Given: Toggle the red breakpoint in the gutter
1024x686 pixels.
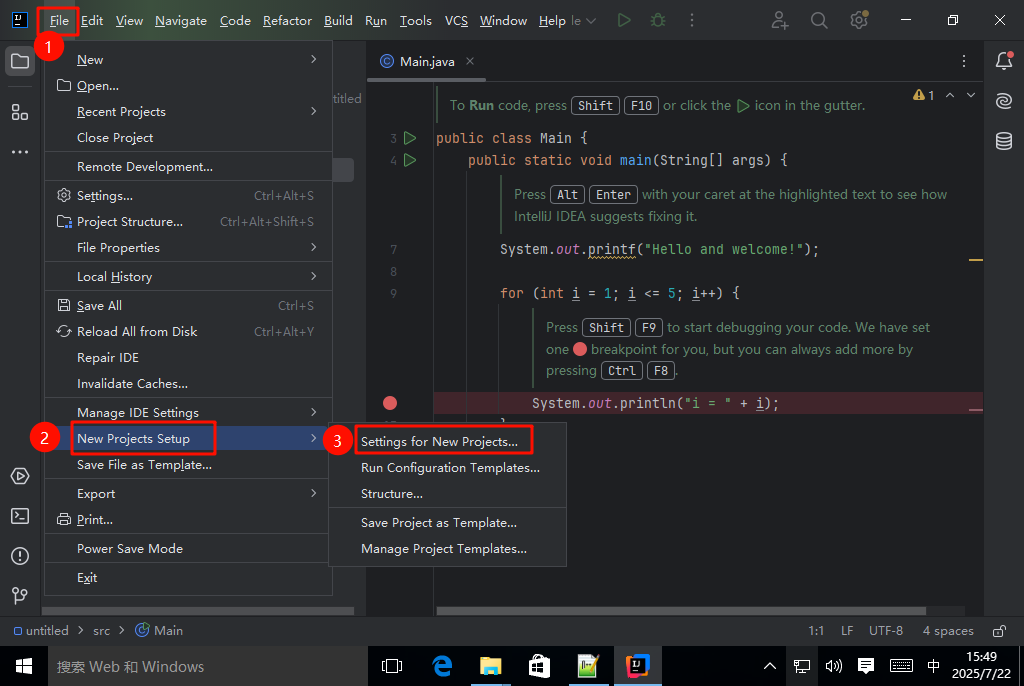Looking at the screenshot, I should [x=390, y=403].
